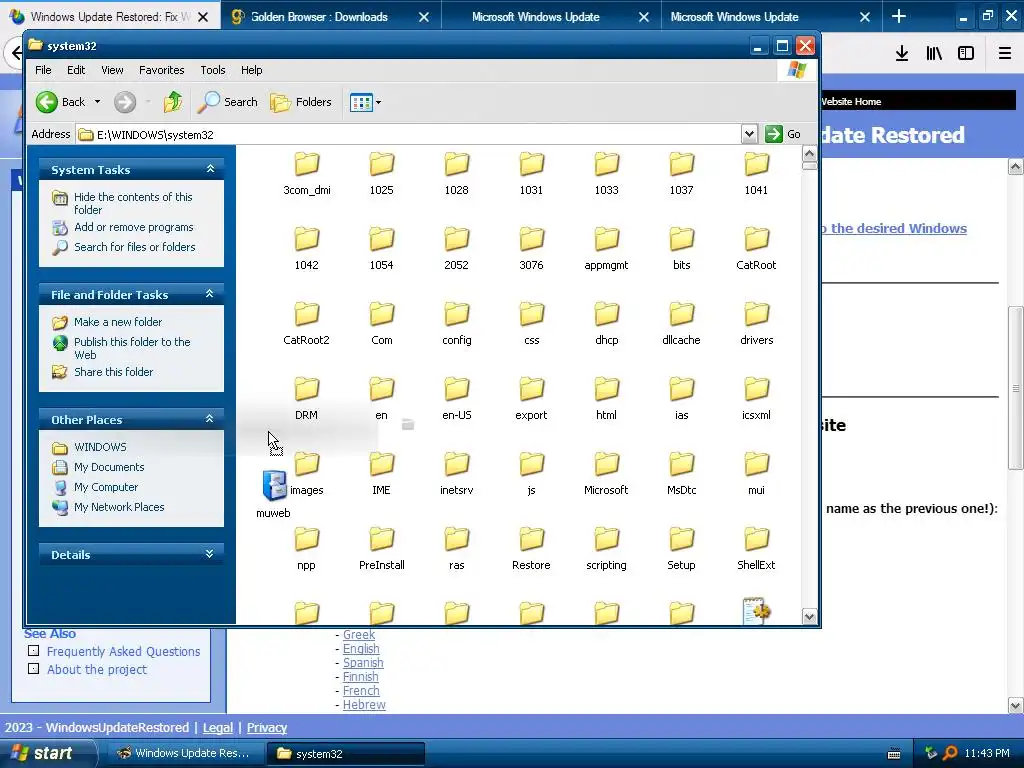Open Frequently Asked Questions link
Image resolution: width=1024 pixels, height=768 pixels.
coord(123,651)
